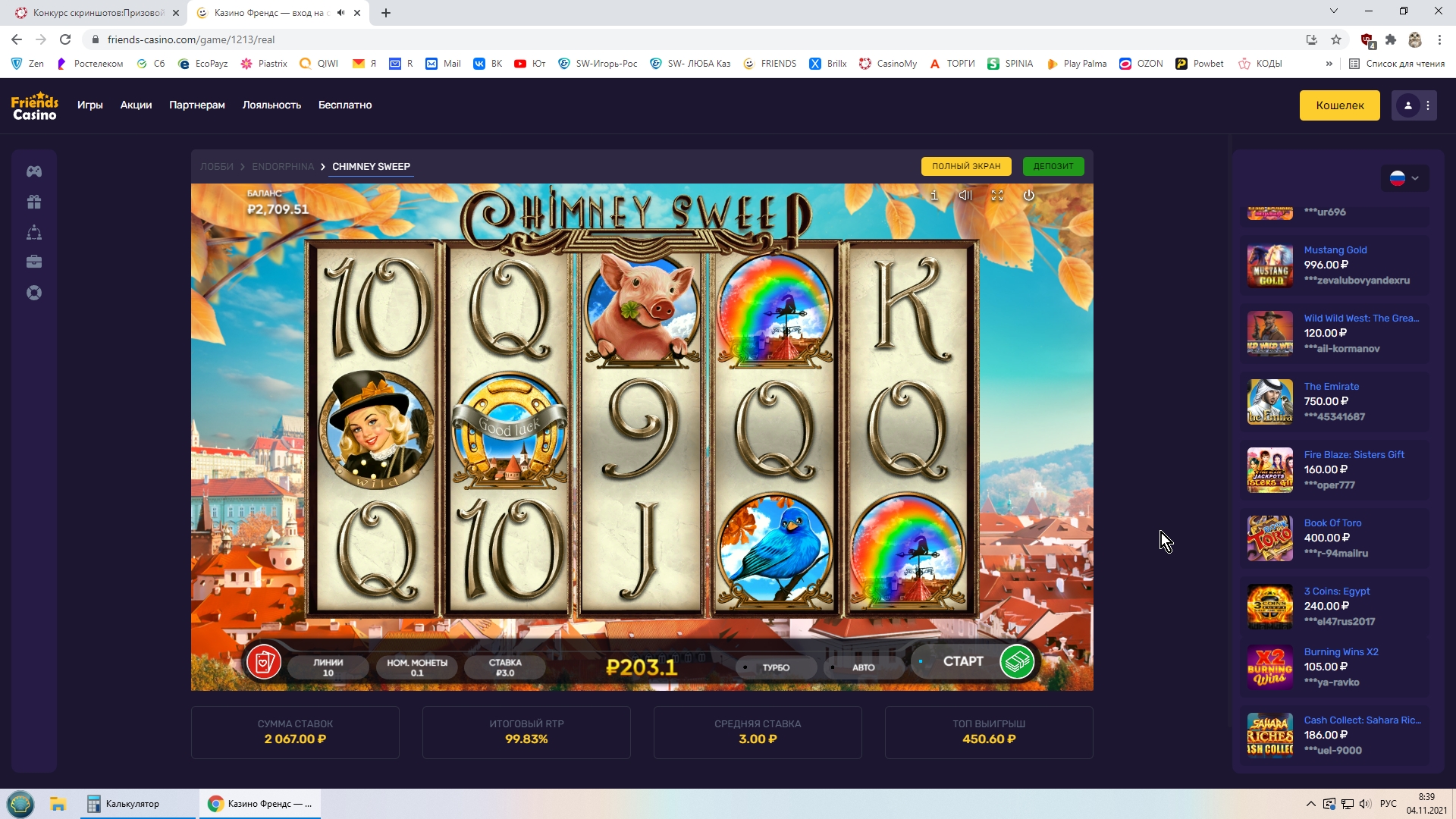Image resolution: width=1456 pixels, height=819 pixels.
Task: Open the Mustang Gold game thumbnail
Action: pos(1270,265)
